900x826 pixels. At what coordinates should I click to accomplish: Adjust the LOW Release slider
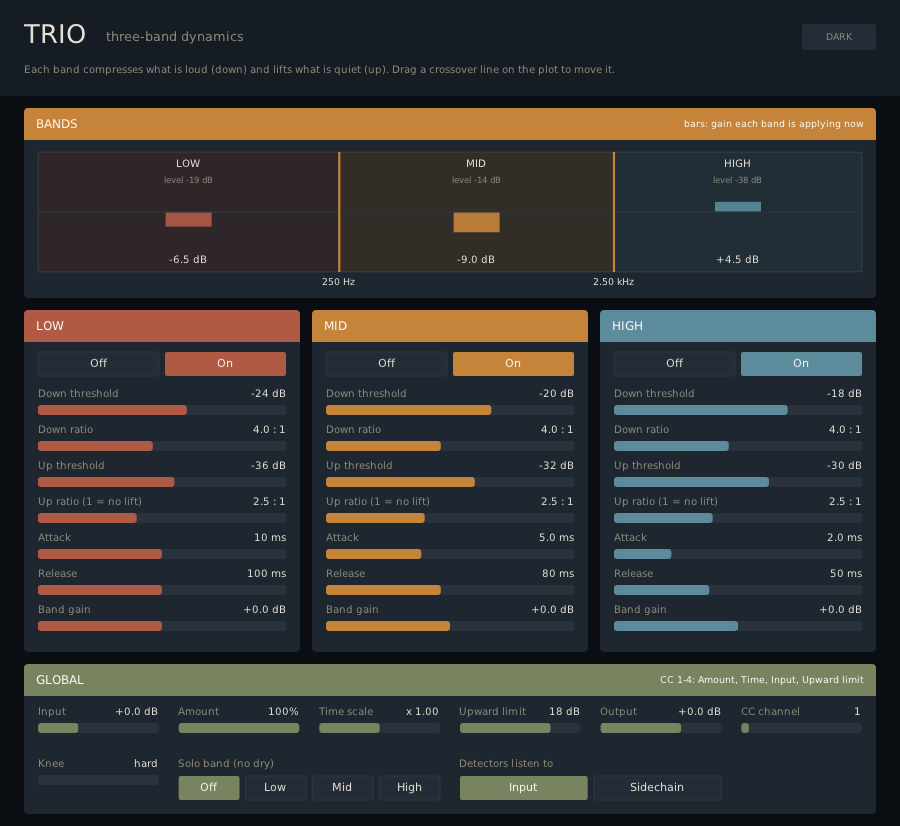162,590
